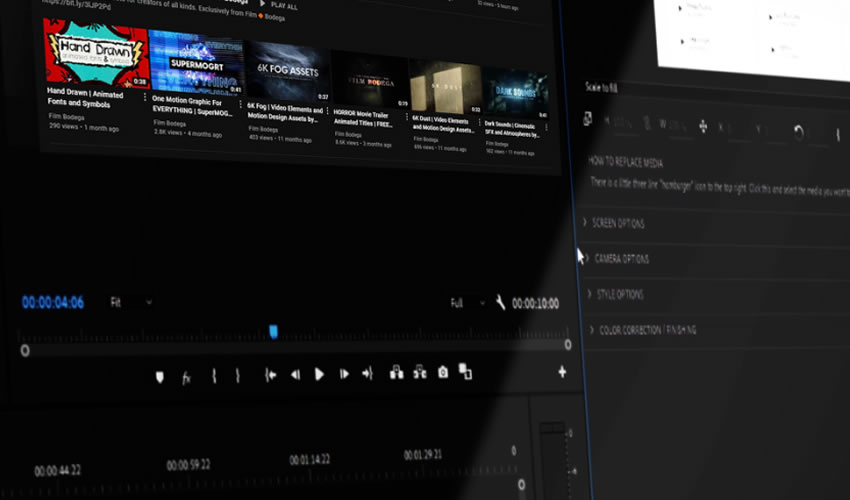The height and width of the screenshot is (500, 850).
Task: Click the blue playhead on the scrub bar
Action: [273, 331]
